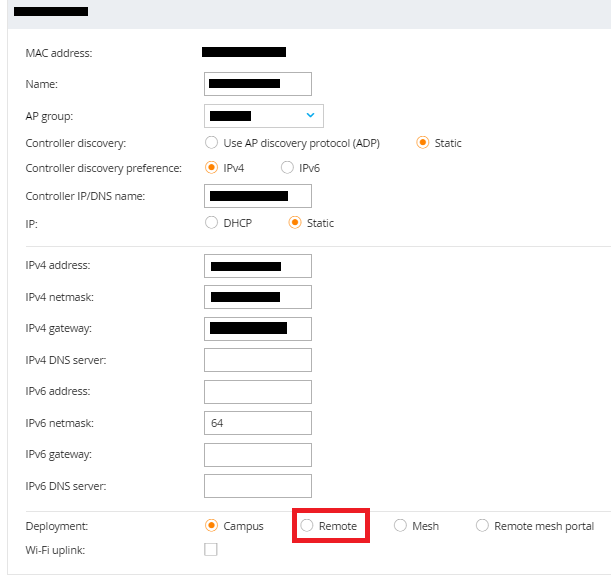Click the IPv4 netmask field
The height and width of the screenshot is (575, 611).
tap(258, 297)
